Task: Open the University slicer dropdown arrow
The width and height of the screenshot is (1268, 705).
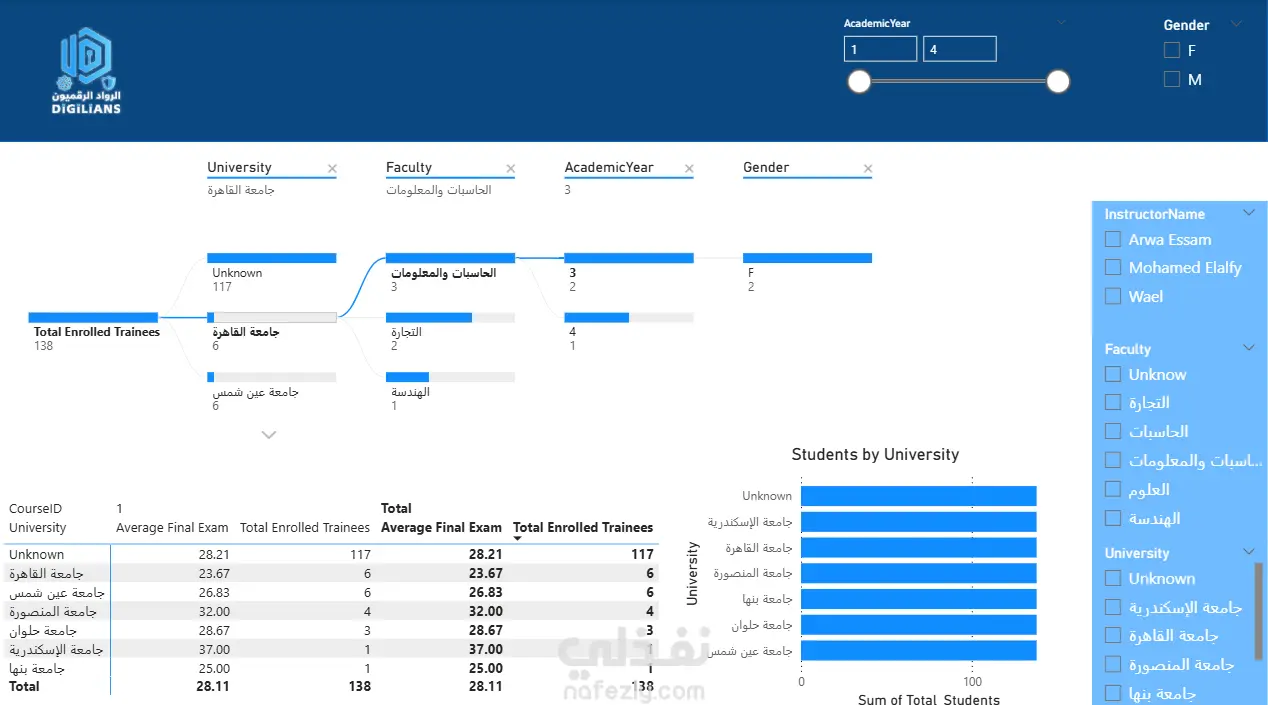Action: [x=1248, y=552]
